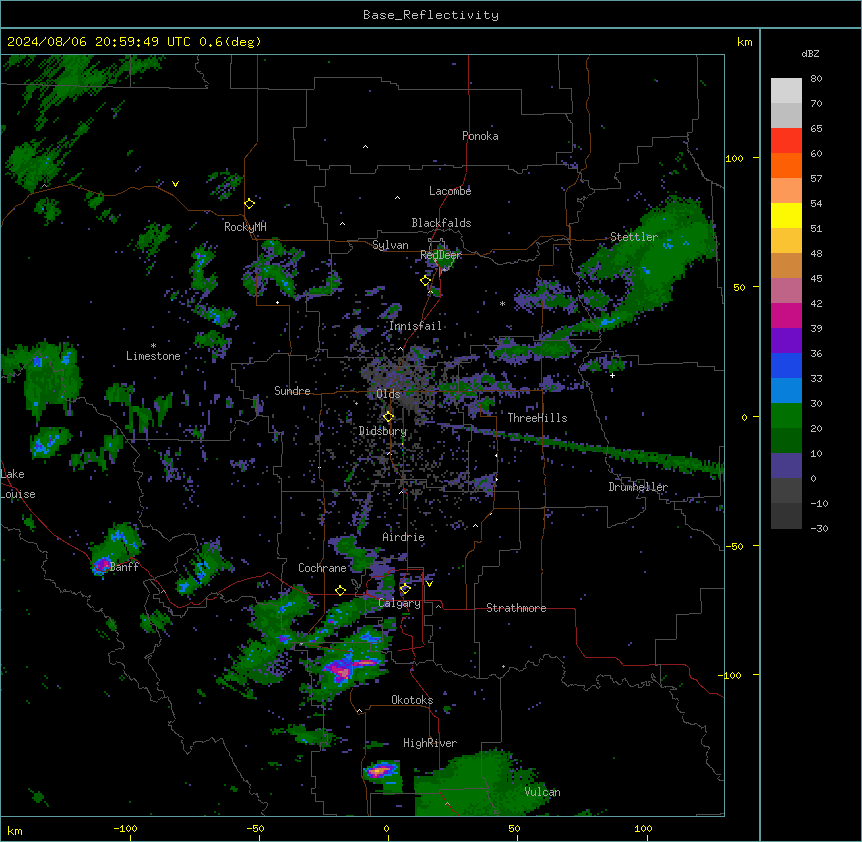Click the 50 tick on the vertical axis
Viewport: 862px width, 842px height.
click(739, 287)
